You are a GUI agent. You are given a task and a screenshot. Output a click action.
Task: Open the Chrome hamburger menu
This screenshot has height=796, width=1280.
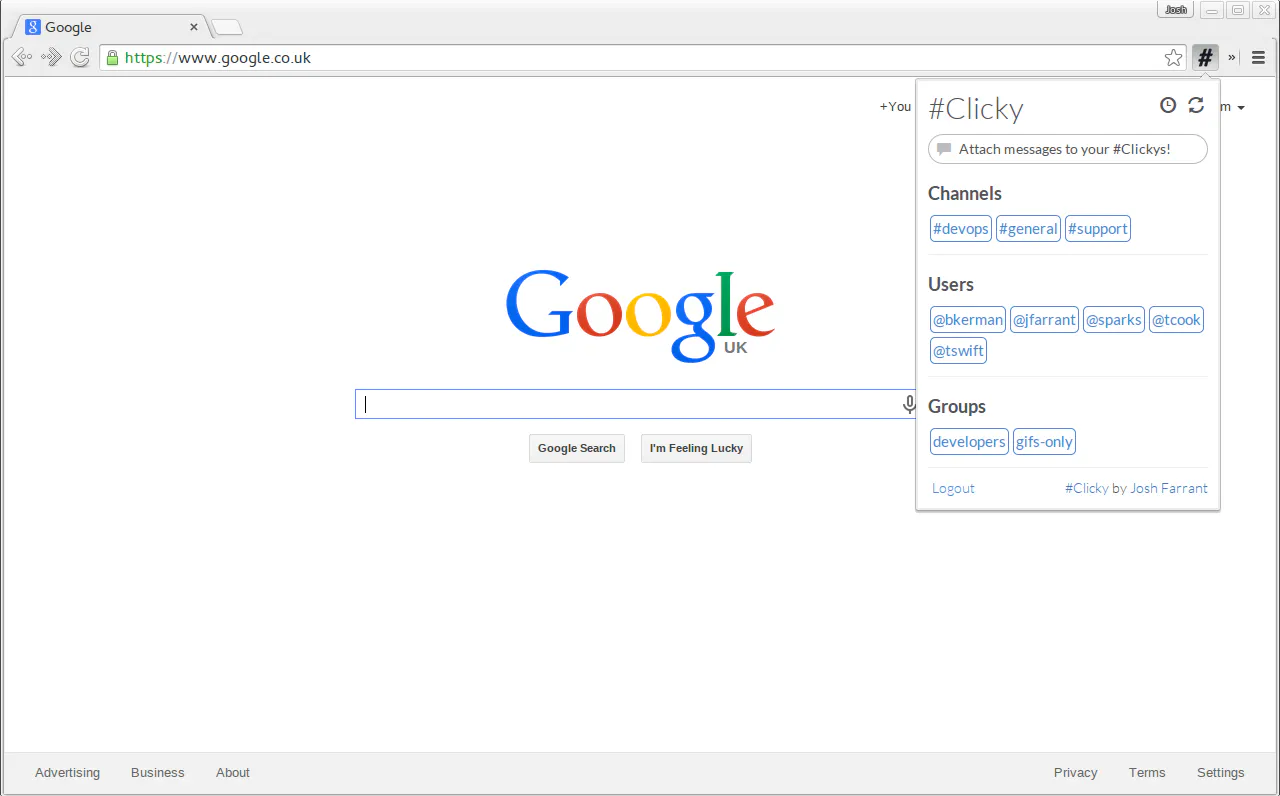pos(1258,58)
